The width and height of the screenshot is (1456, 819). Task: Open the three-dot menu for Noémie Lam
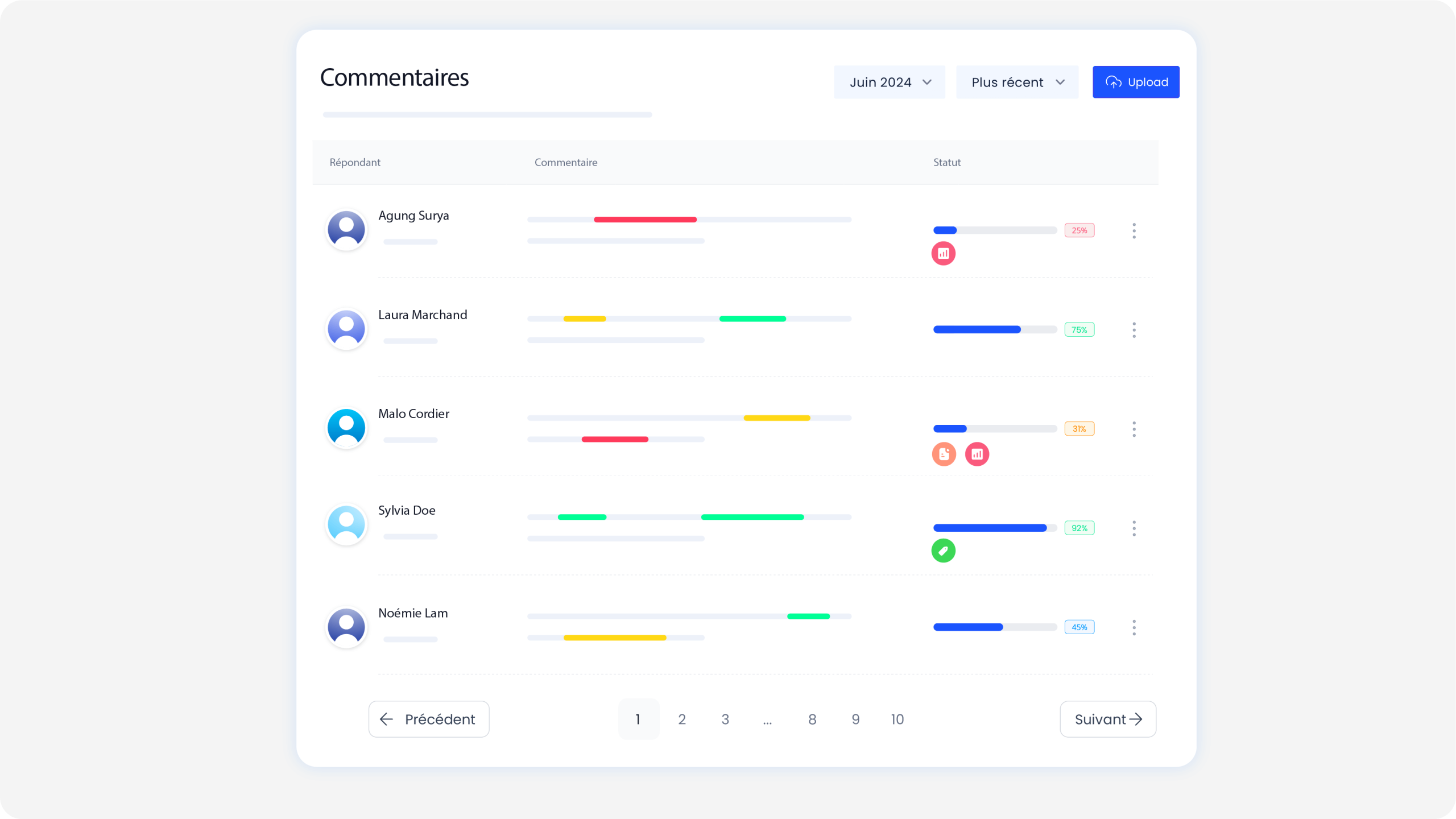point(1134,627)
